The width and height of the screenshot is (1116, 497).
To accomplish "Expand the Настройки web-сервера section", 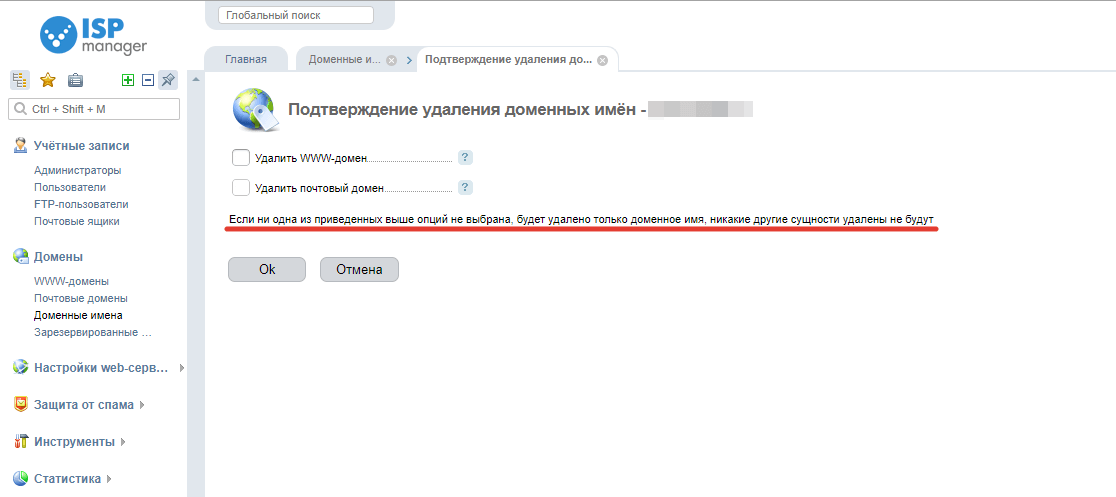I will tap(100, 367).
